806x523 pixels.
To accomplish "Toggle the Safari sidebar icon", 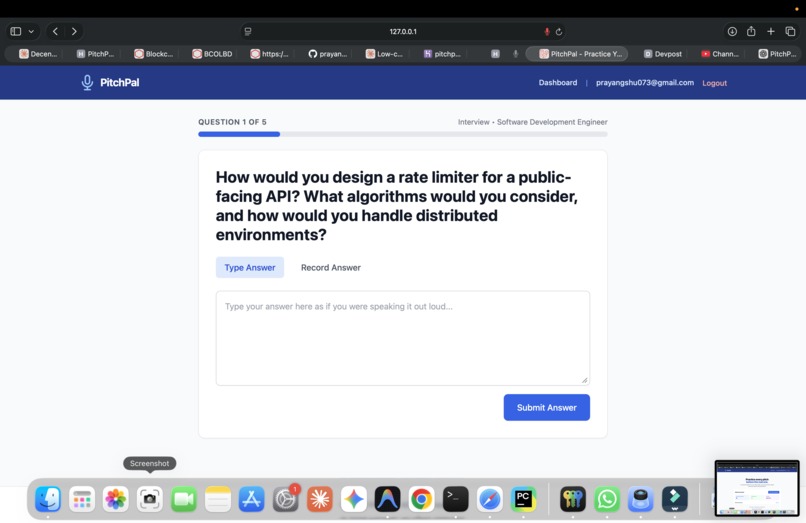I will [16, 31].
